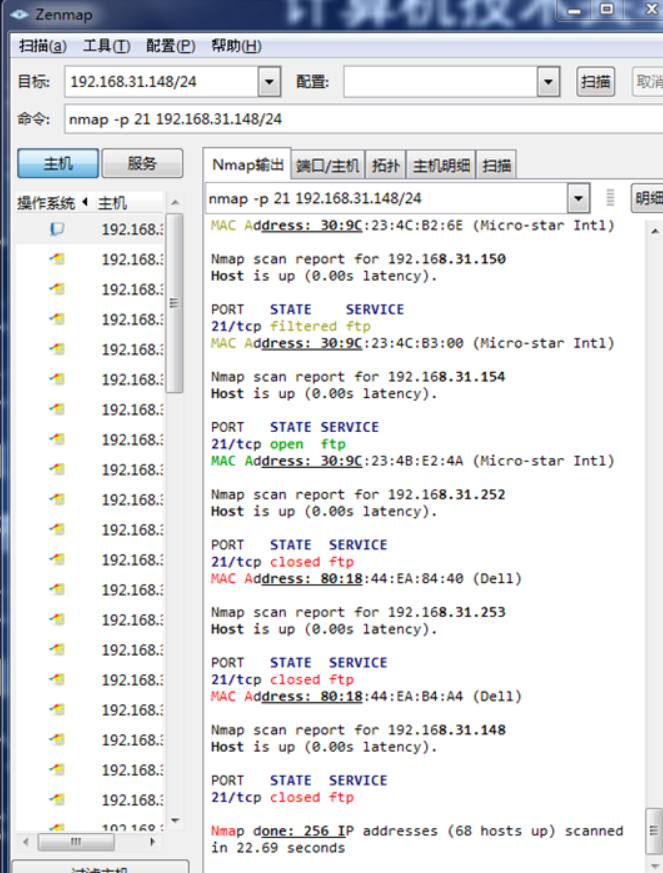Click 'Nmap done: 256 IP addresses' summary line
Screen dimensions: 663x873
coord(417,831)
